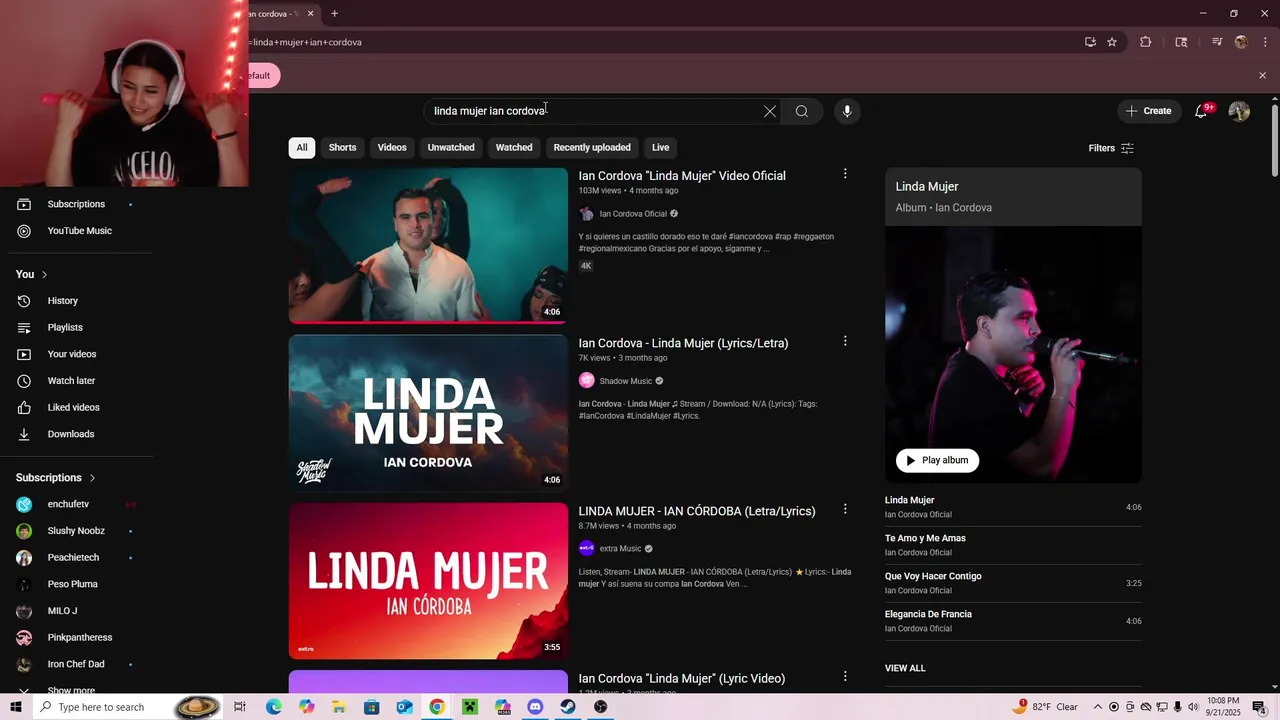Play Linda Mujer track in album list
This screenshot has width=1280, height=720.
pyautogui.click(x=1013, y=507)
